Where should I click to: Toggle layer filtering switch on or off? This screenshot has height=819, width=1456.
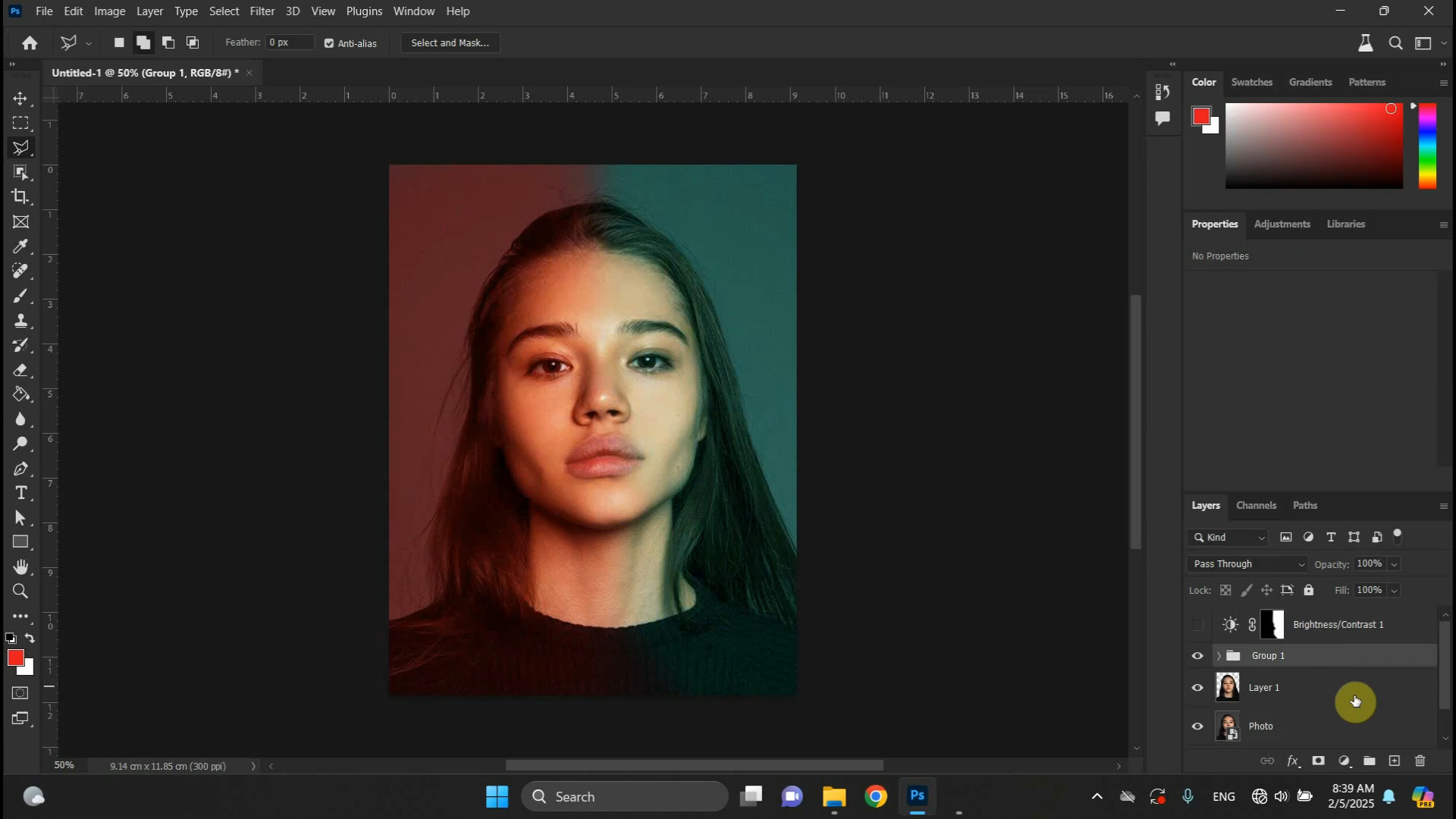[x=1398, y=535]
